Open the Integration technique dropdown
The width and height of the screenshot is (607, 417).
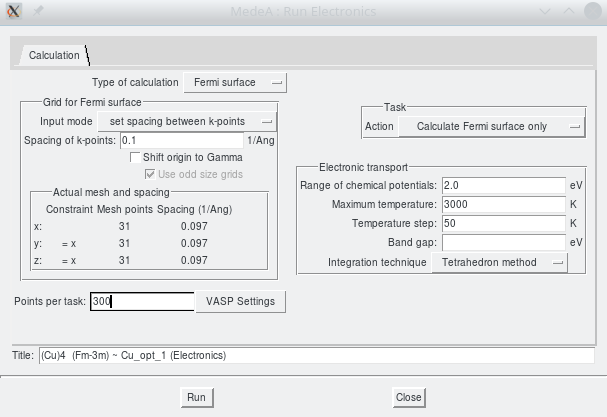pos(499,263)
